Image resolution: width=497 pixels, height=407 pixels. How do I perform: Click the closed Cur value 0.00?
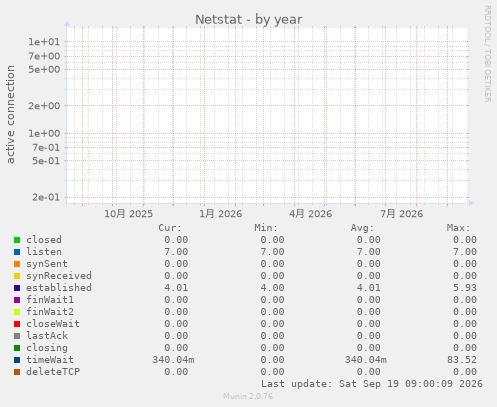[x=176, y=240]
